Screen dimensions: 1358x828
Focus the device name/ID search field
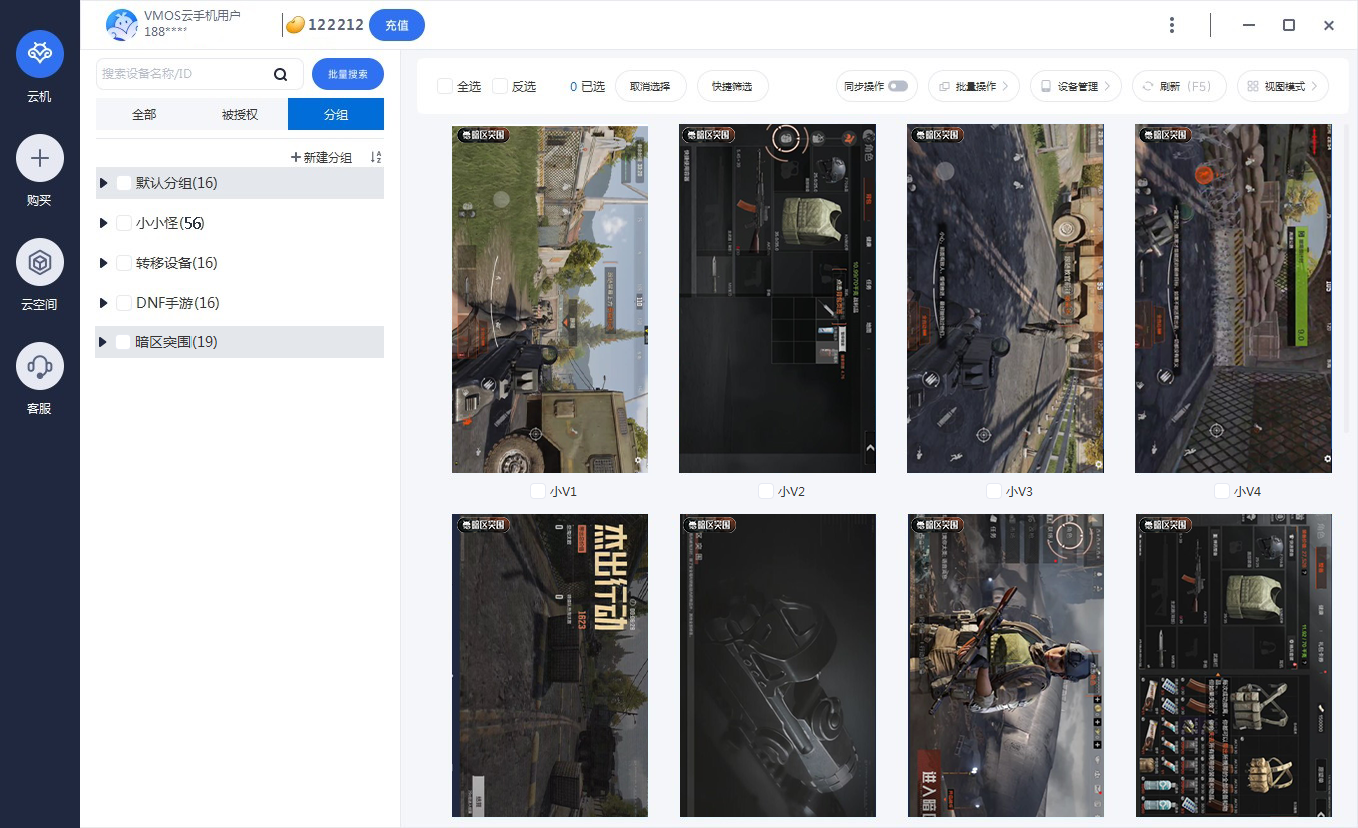coord(200,74)
